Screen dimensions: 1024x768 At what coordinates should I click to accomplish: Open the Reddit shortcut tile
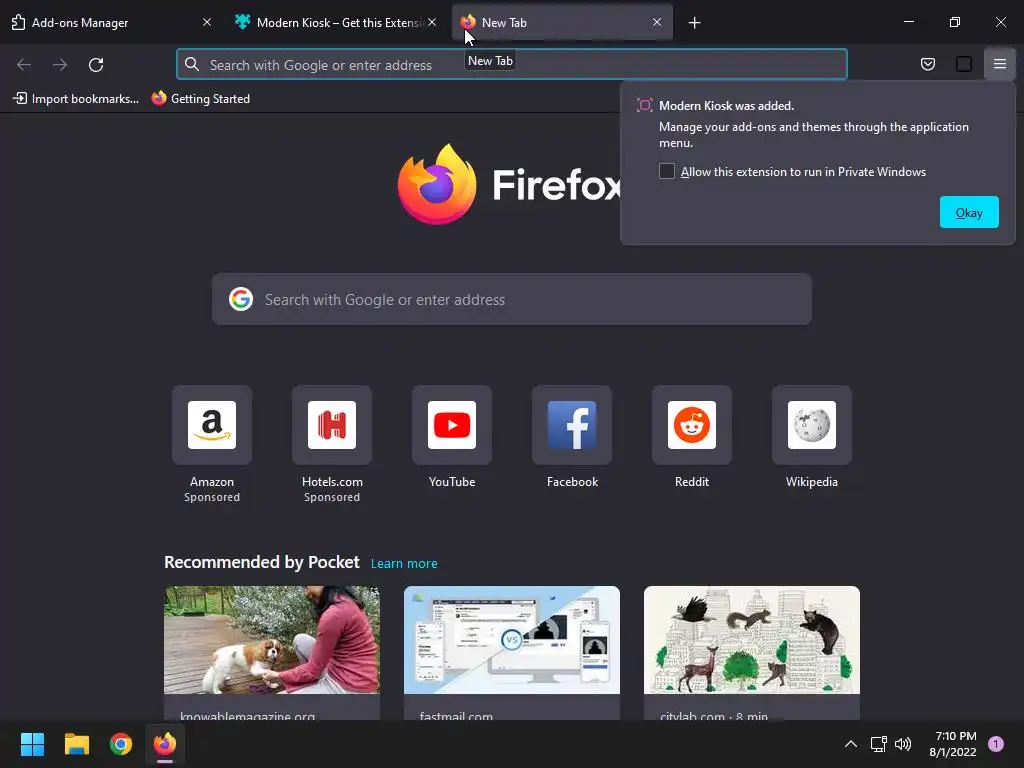[692, 425]
